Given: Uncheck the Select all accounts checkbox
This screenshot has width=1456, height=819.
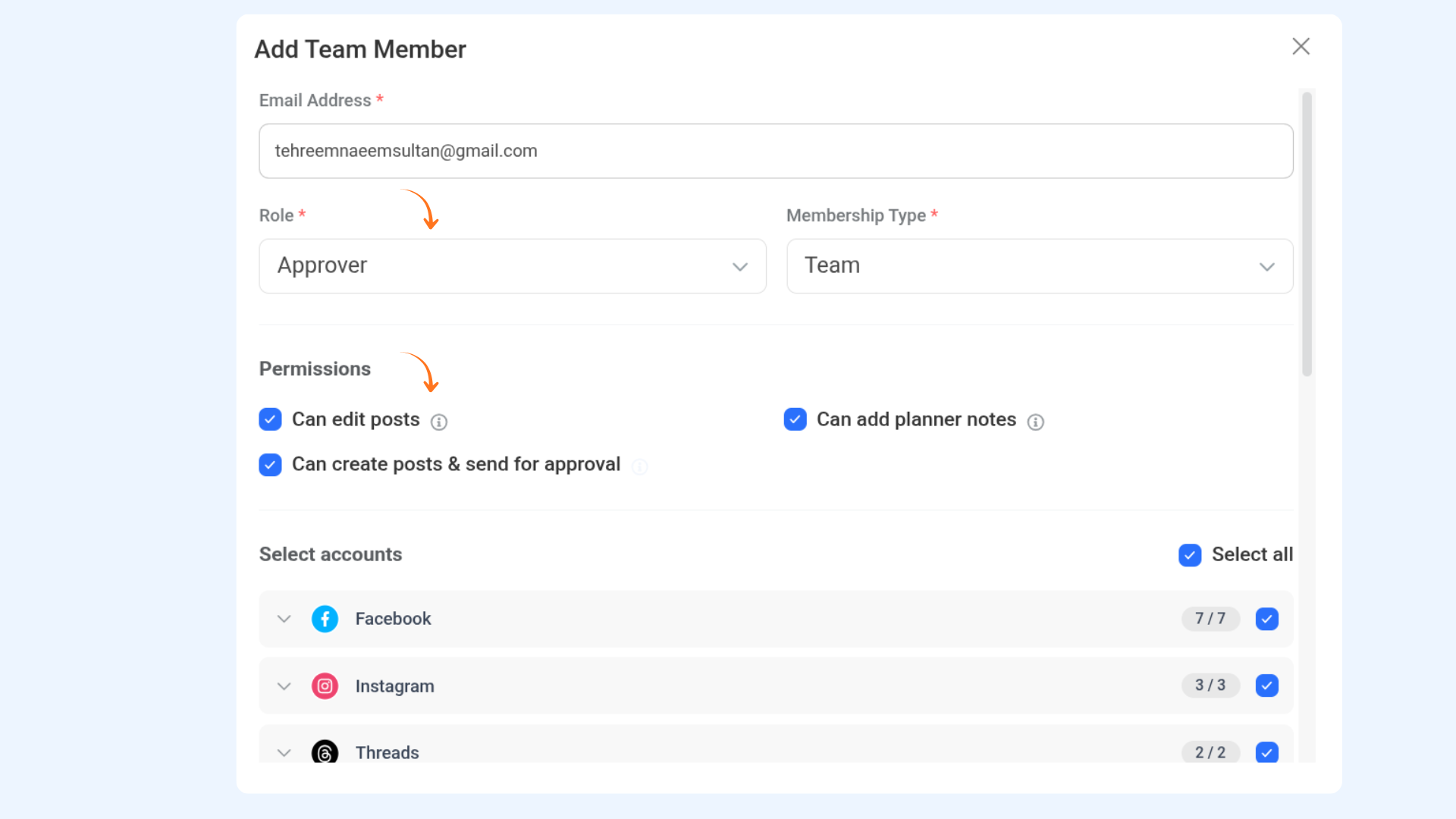Looking at the screenshot, I should coord(1190,555).
